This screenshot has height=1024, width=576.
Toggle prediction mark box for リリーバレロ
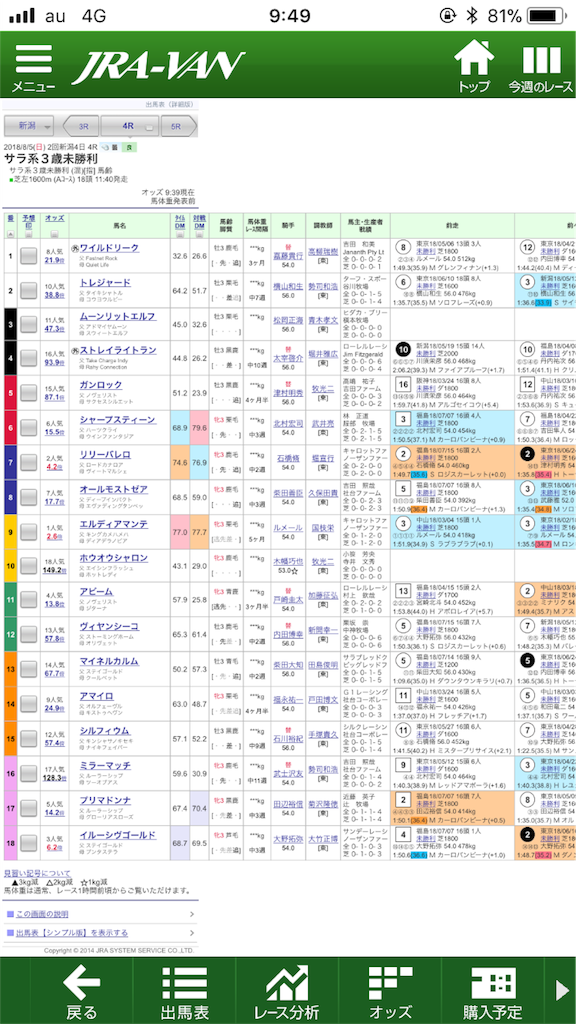28,462
